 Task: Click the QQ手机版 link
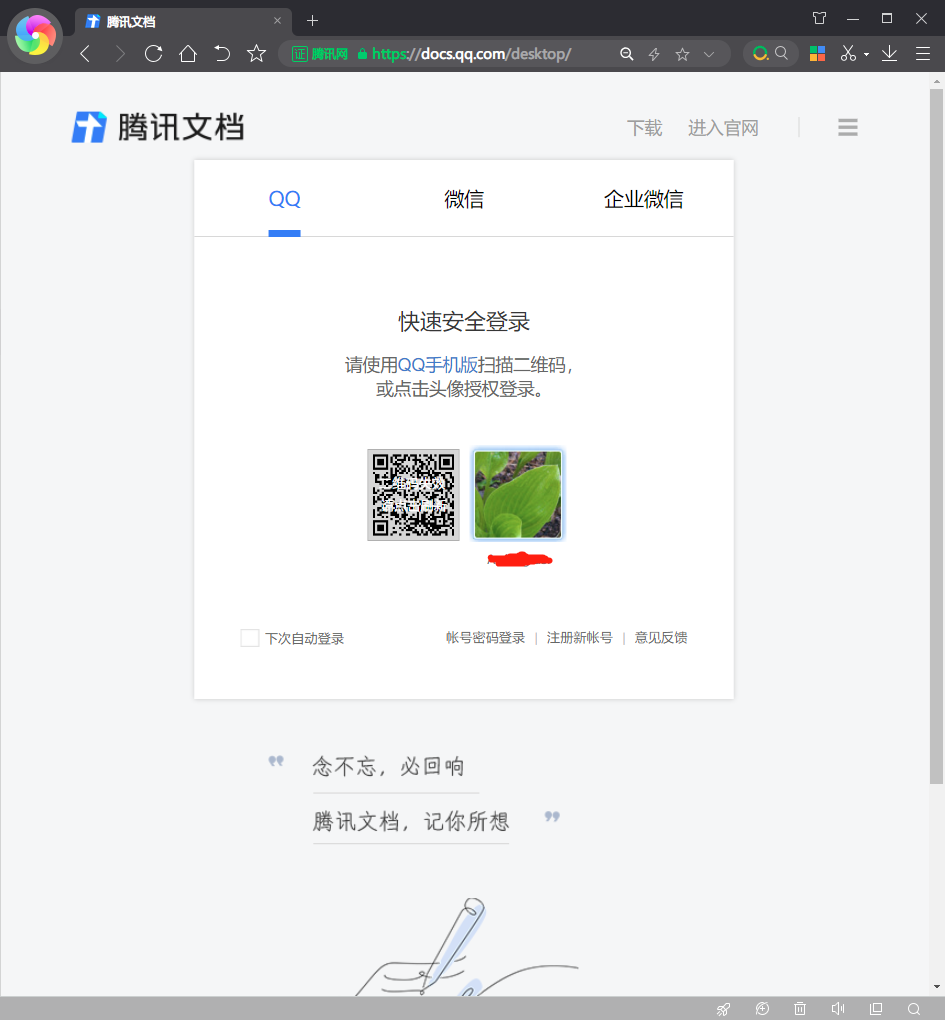click(x=437, y=365)
